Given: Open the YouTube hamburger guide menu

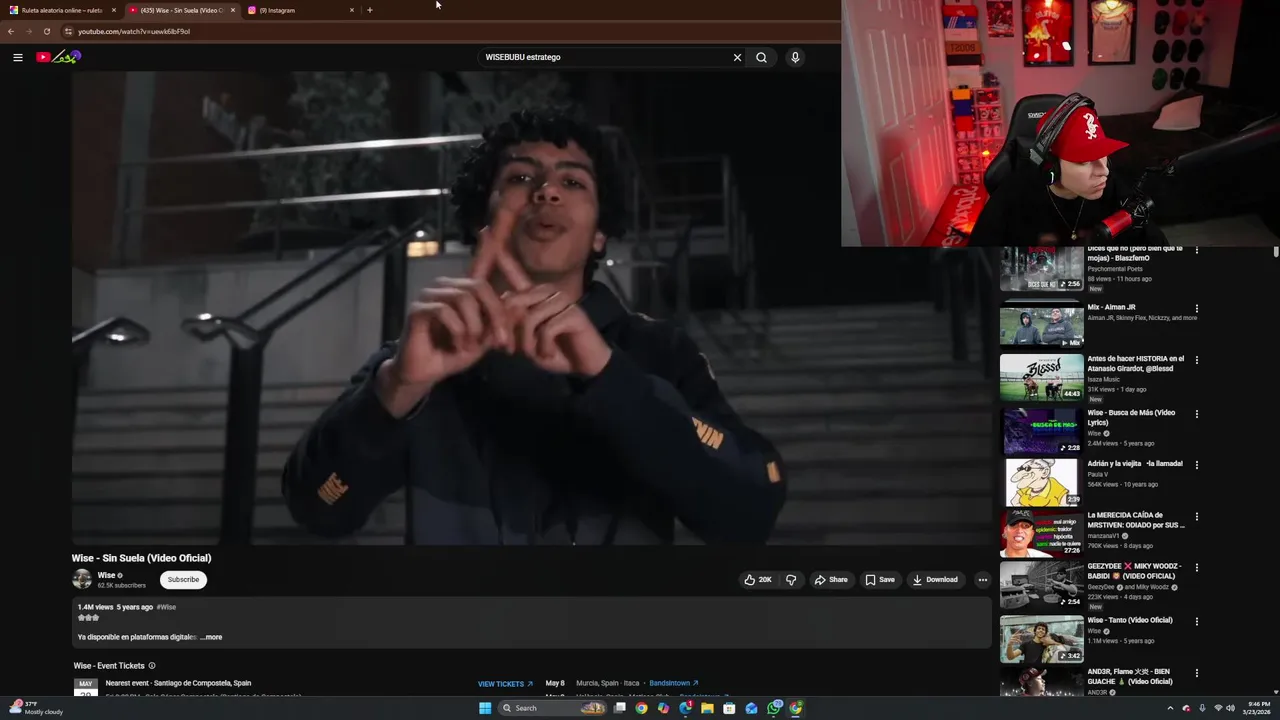Looking at the screenshot, I should 18,57.
